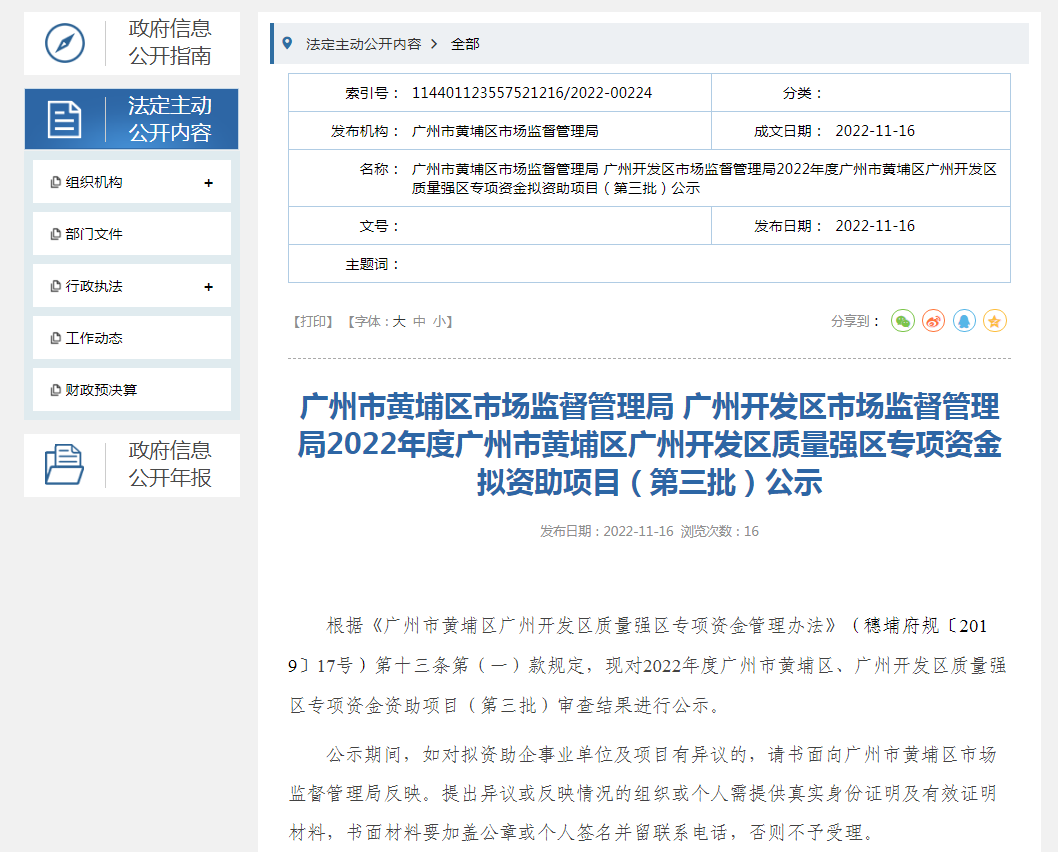Share article via the QQ icon

(x=964, y=321)
